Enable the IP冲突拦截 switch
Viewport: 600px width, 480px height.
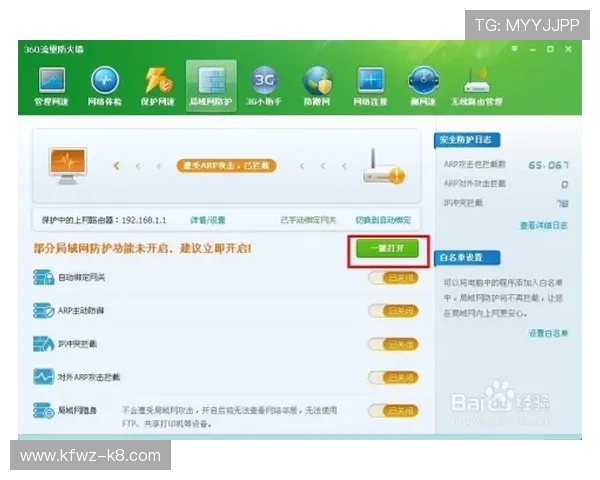click(393, 344)
